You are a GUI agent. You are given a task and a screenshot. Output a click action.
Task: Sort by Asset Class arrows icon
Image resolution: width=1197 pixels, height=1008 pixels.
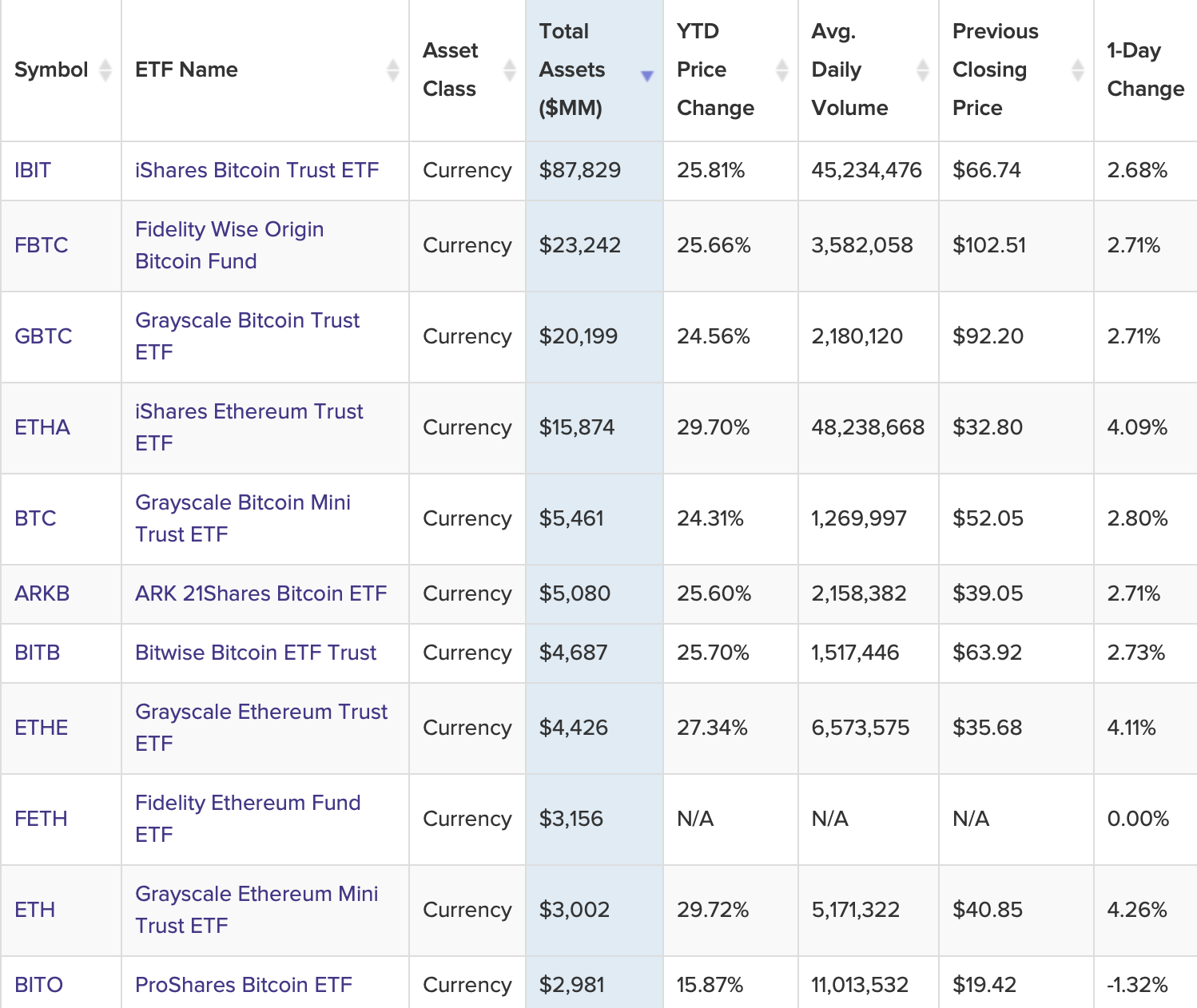(x=509, y=70)
